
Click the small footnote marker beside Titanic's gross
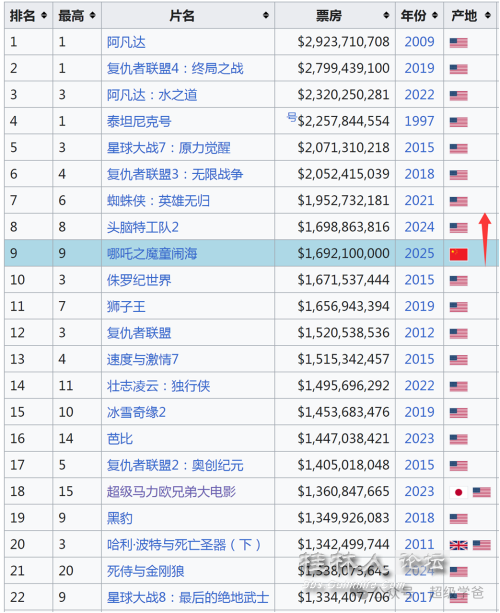pyautogui.click(x=291, y=116)
